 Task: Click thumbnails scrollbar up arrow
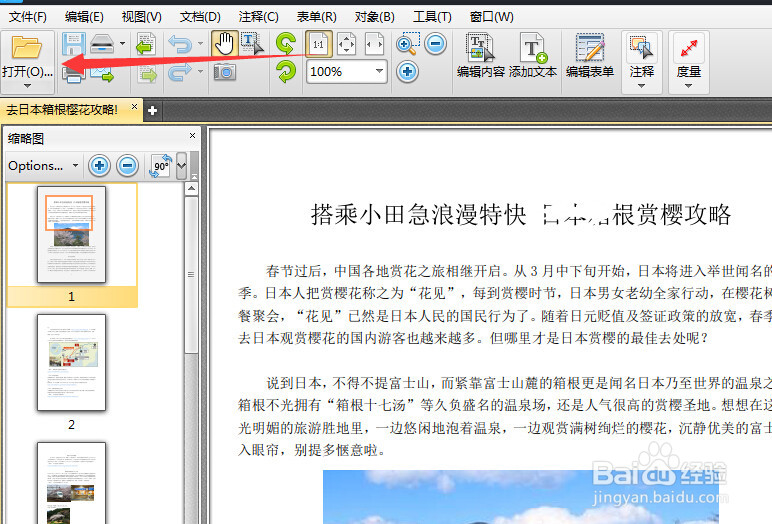pos(192,189)
